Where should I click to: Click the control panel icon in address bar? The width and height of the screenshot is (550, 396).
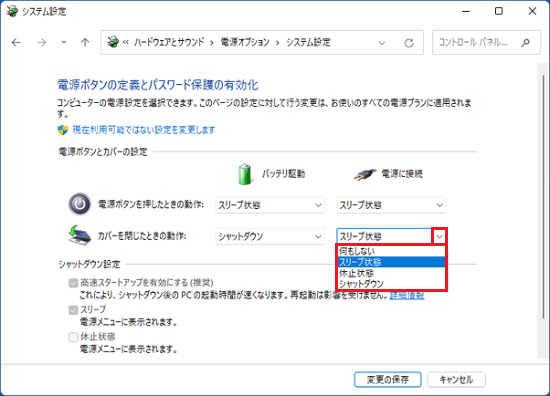click(113, 42)
